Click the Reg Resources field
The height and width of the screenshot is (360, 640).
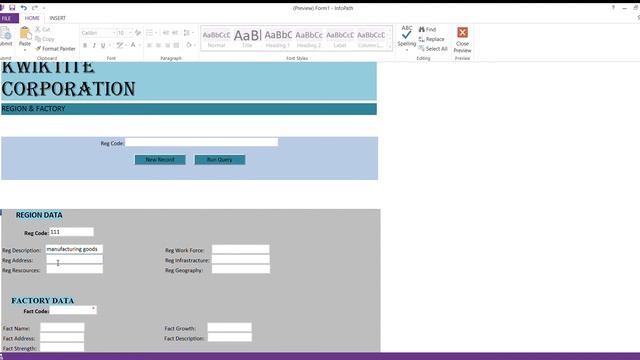click(74, 269)
